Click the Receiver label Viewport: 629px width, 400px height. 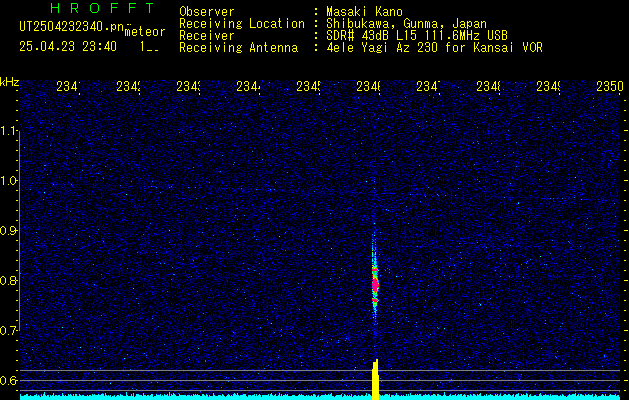pos(207,36)
